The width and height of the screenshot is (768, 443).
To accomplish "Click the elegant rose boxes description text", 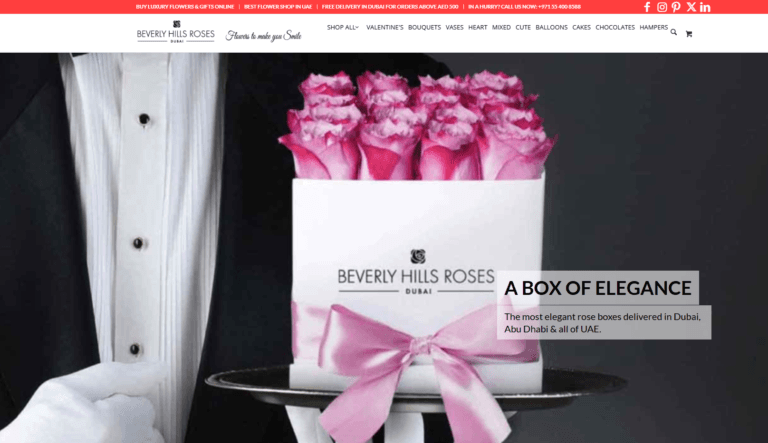I will coord(603,322).
